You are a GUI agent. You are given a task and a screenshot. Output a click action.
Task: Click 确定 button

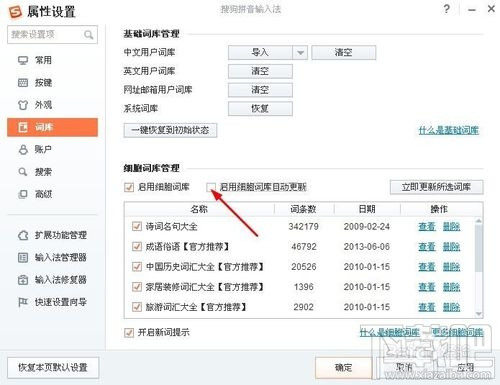point(344,368)
